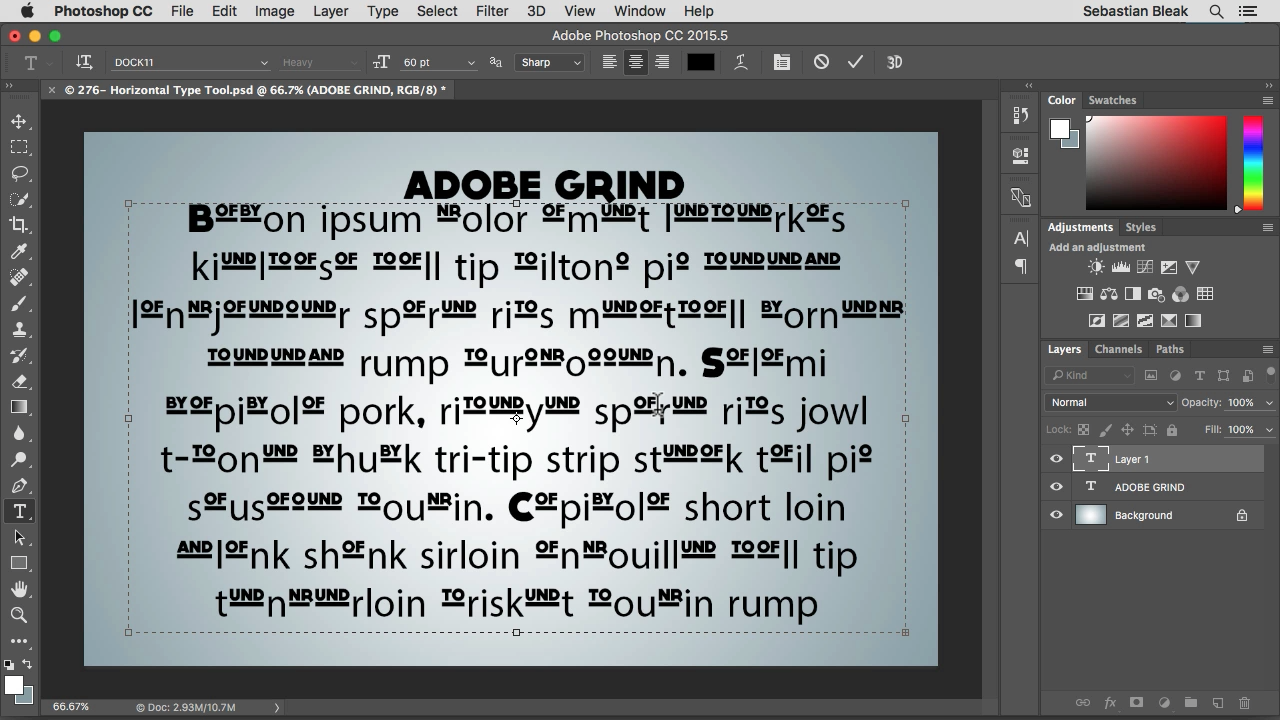Screen dimensions: 1280x720
Task: Select the Clone Stamp tool
Action: [19, 329]
